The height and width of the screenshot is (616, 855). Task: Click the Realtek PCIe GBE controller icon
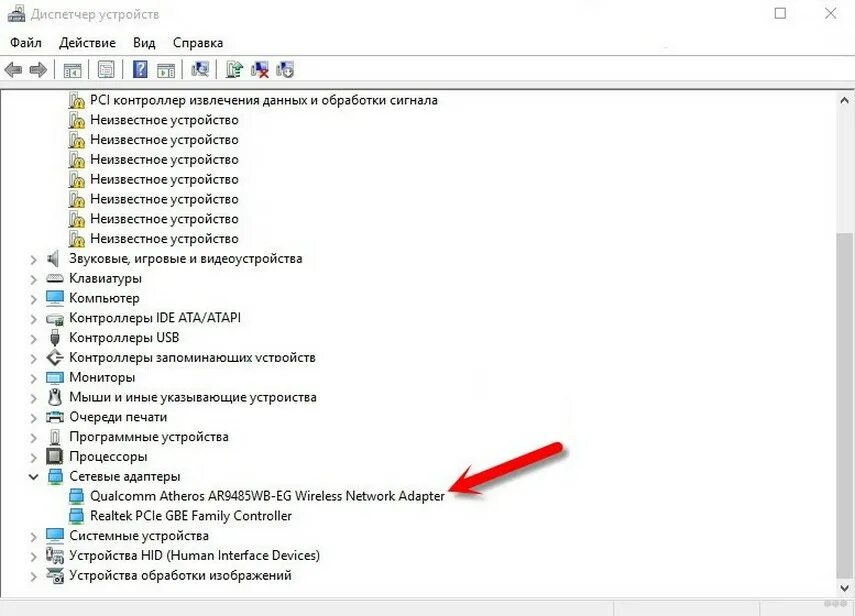coord(77,516)
